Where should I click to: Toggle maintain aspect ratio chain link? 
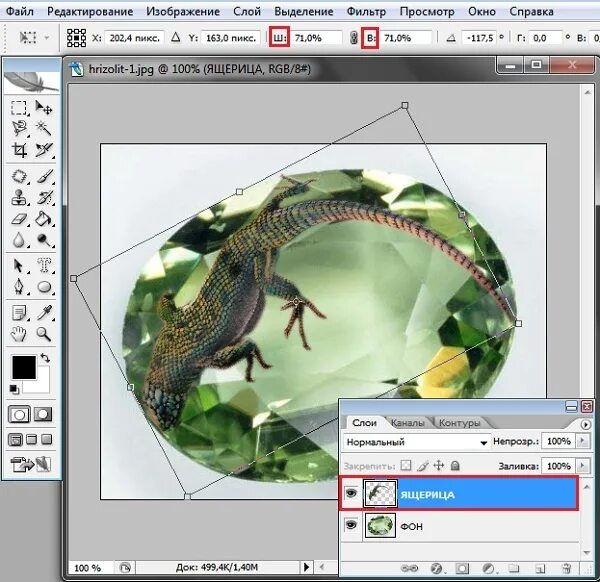[x=354, y=37]
